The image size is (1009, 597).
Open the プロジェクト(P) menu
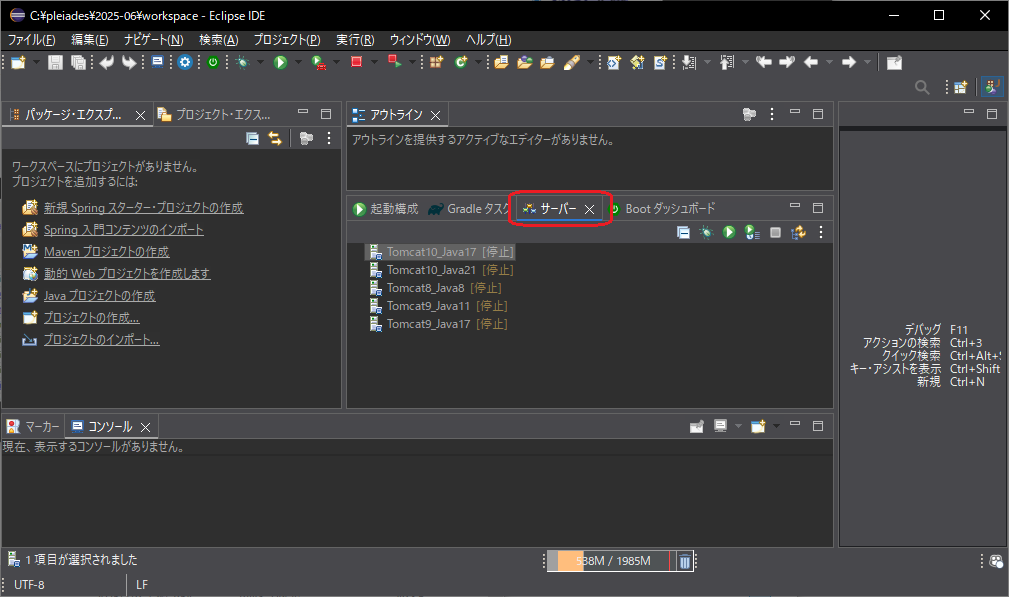[286, 39]
